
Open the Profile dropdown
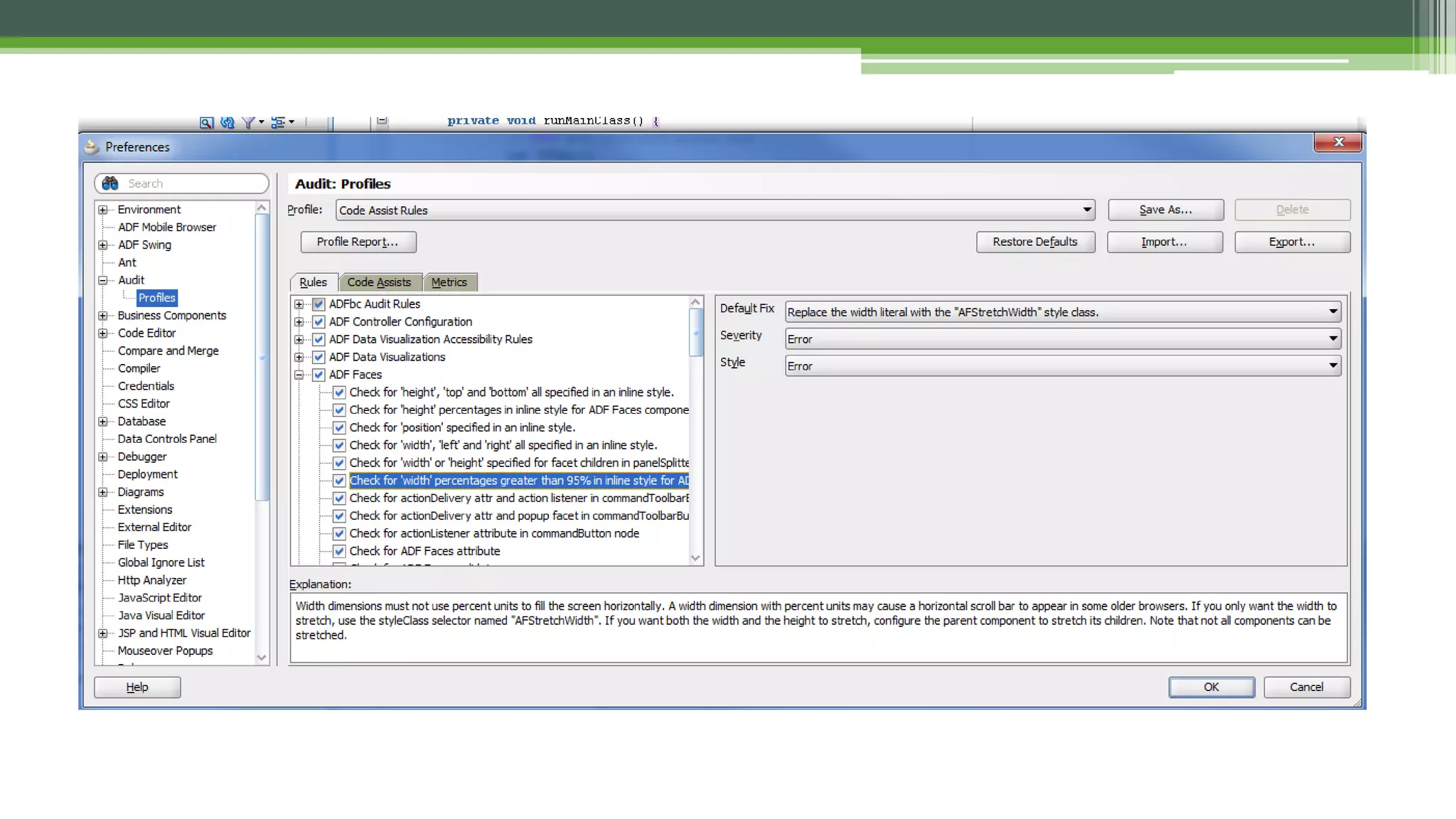pos(1086,210)
